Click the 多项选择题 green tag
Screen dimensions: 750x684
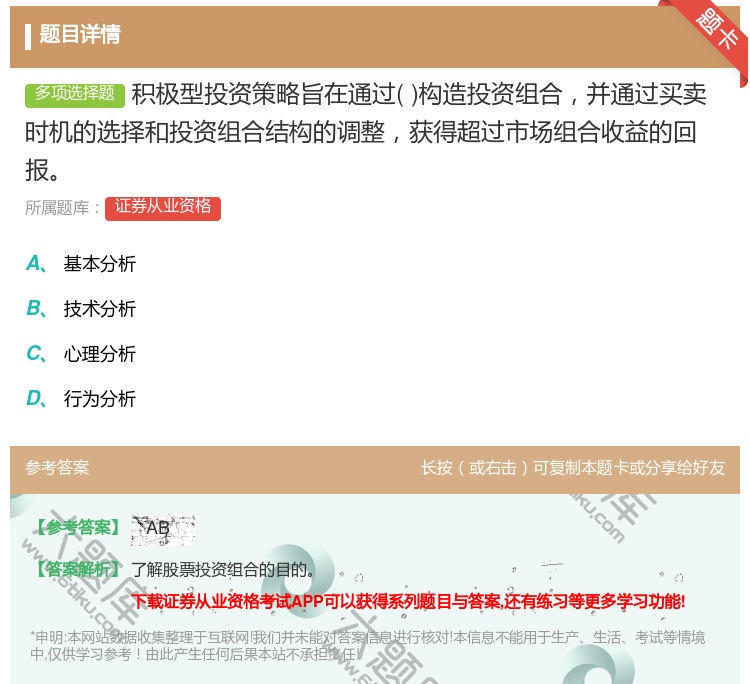(75, 95)
